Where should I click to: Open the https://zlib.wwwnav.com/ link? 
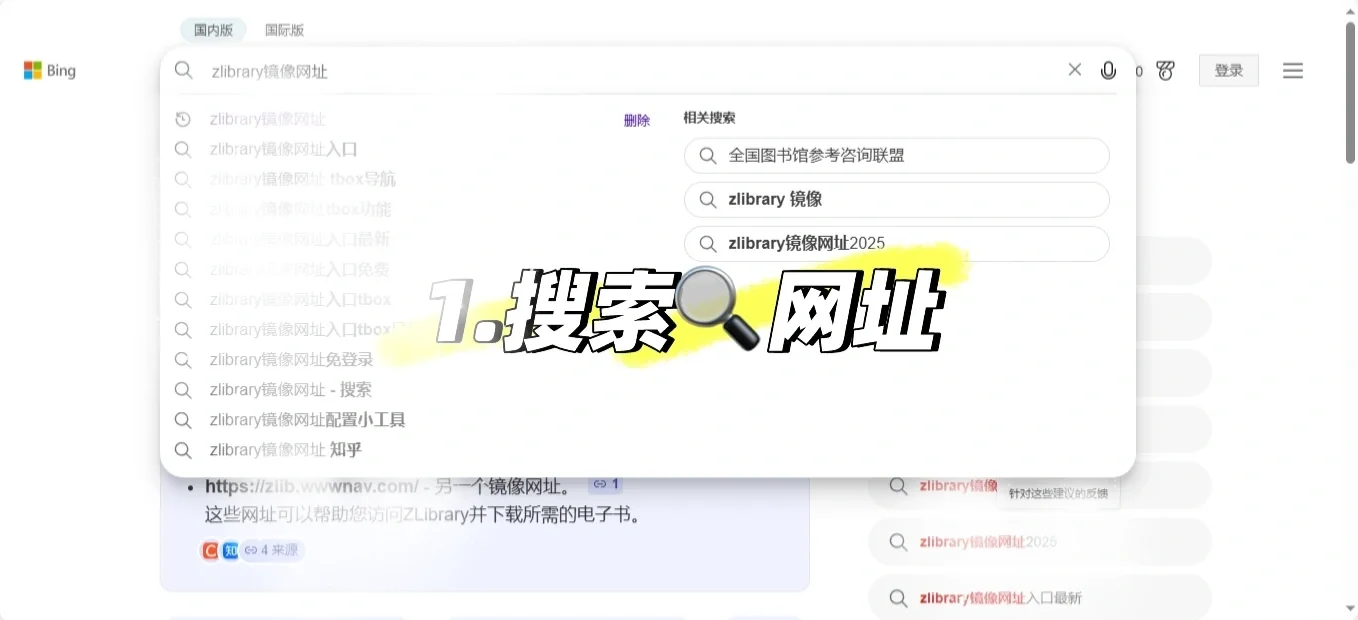pyautogui.click(x=312, y=487)
